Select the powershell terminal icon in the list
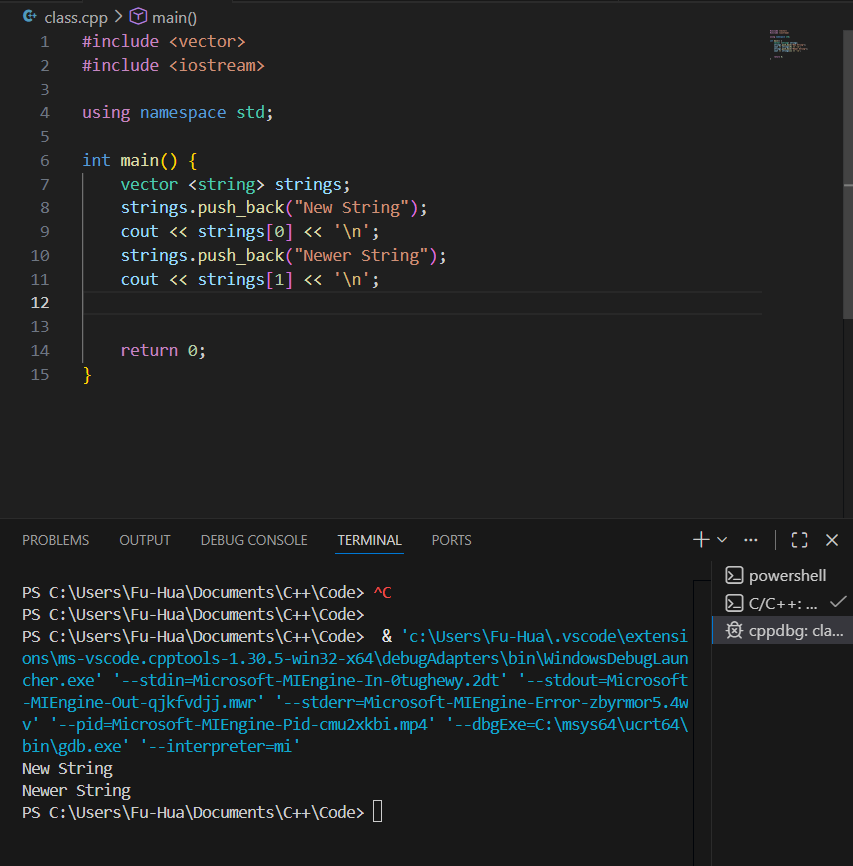Image resolution: width=853 pixels, height=866 pixels. click(x=734, y=575)
